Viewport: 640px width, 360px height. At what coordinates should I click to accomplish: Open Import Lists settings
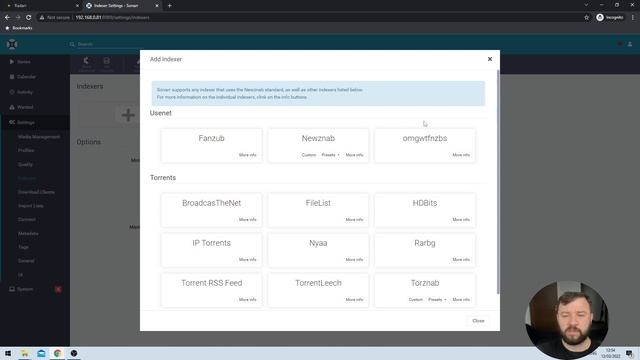31,206
